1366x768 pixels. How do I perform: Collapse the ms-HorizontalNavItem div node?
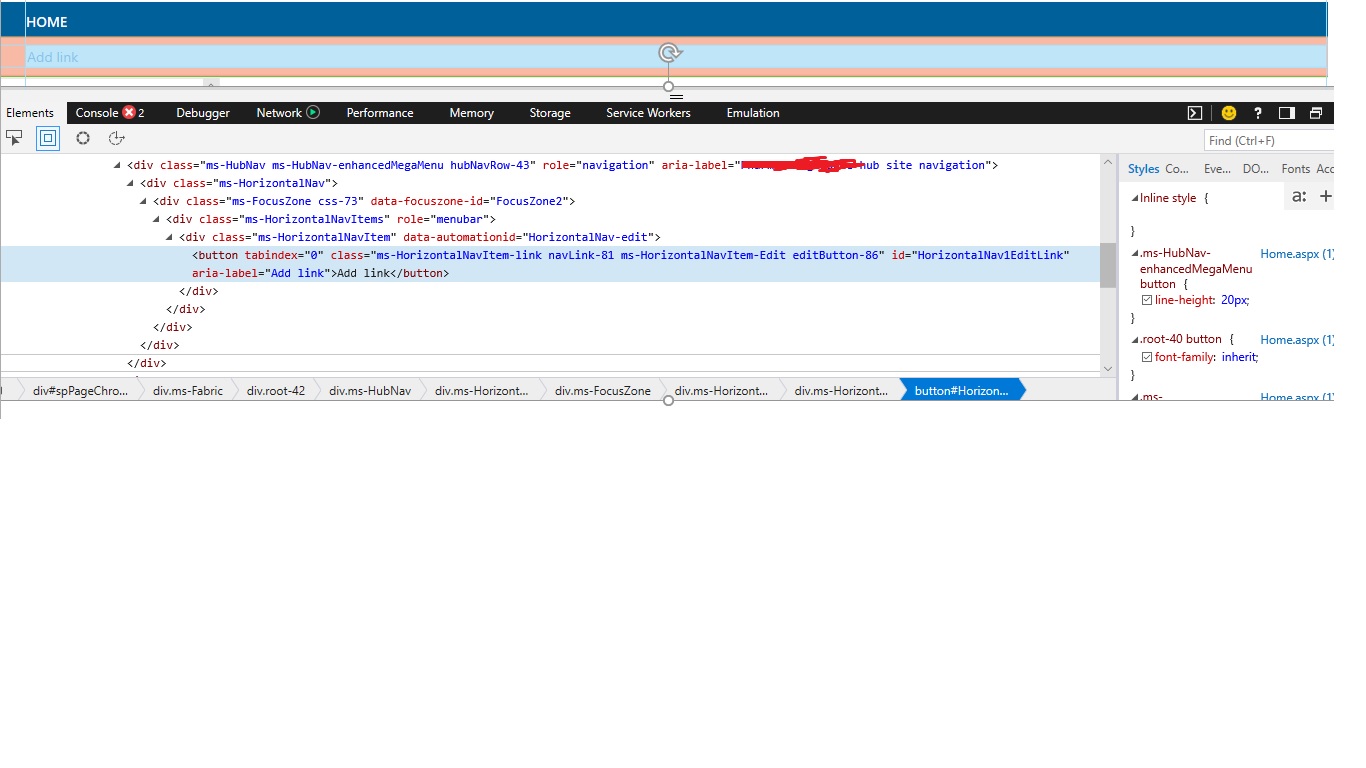(170, 237)
